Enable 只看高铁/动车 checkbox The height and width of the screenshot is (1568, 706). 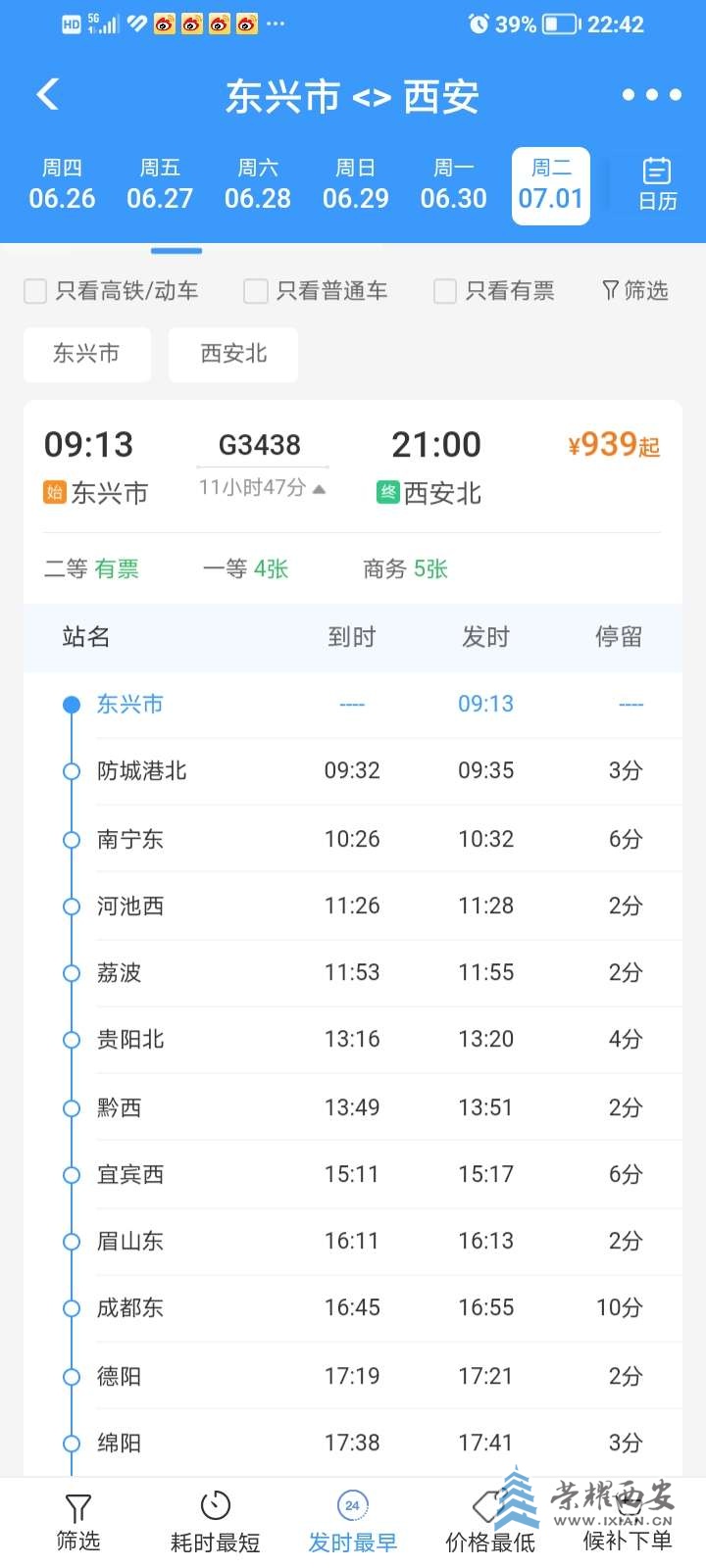tap(35, 291)
